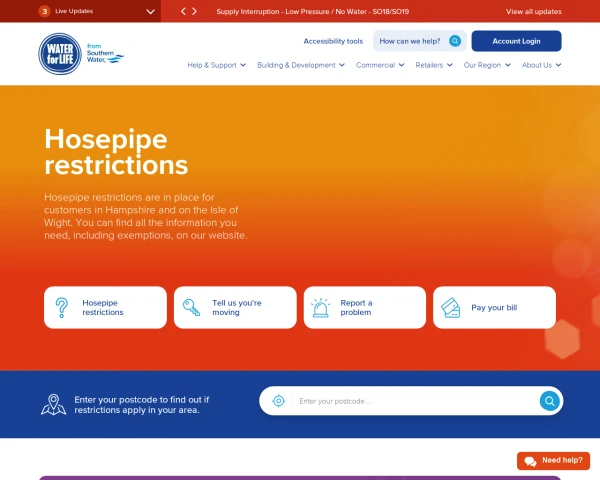This screenshot has height=480, width=600.
Task: Click the map pin location icon
Action: 54,405
